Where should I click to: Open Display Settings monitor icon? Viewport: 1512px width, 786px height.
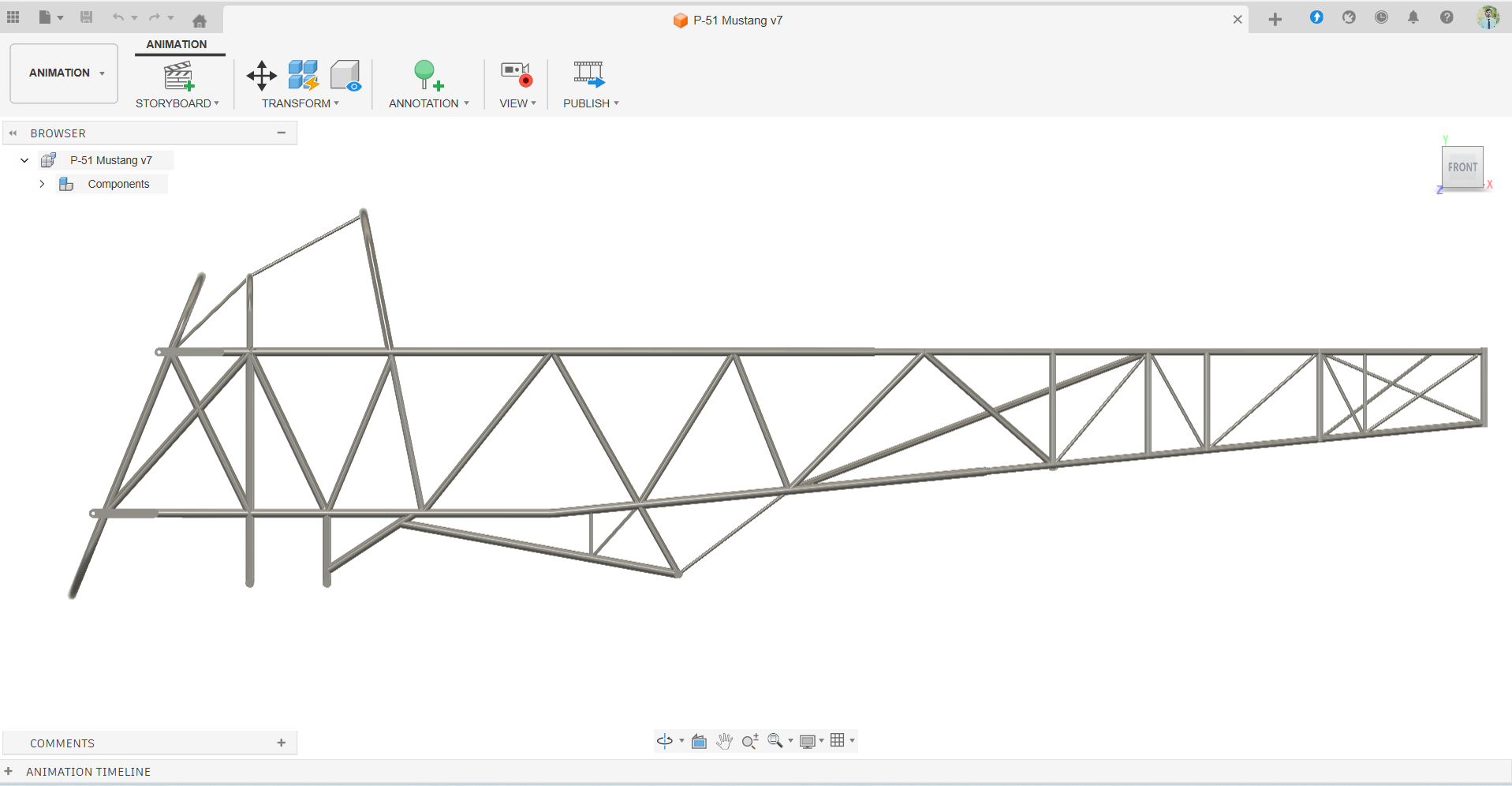[808, 740]
